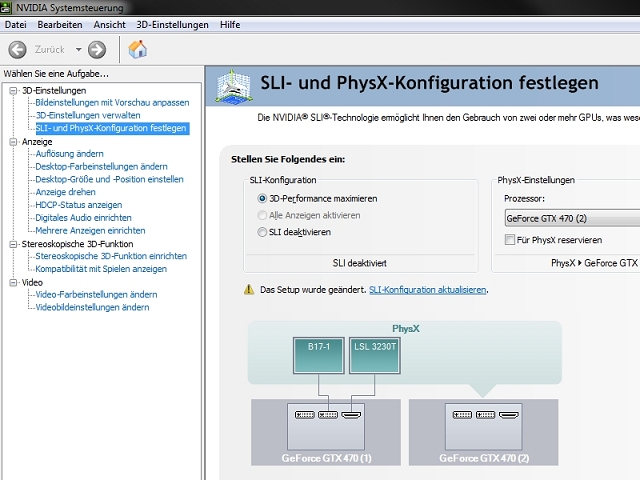This screenshot has height=480, width=640.
Task: Open the Home icon in toolbar
Action: pos(138,49)
